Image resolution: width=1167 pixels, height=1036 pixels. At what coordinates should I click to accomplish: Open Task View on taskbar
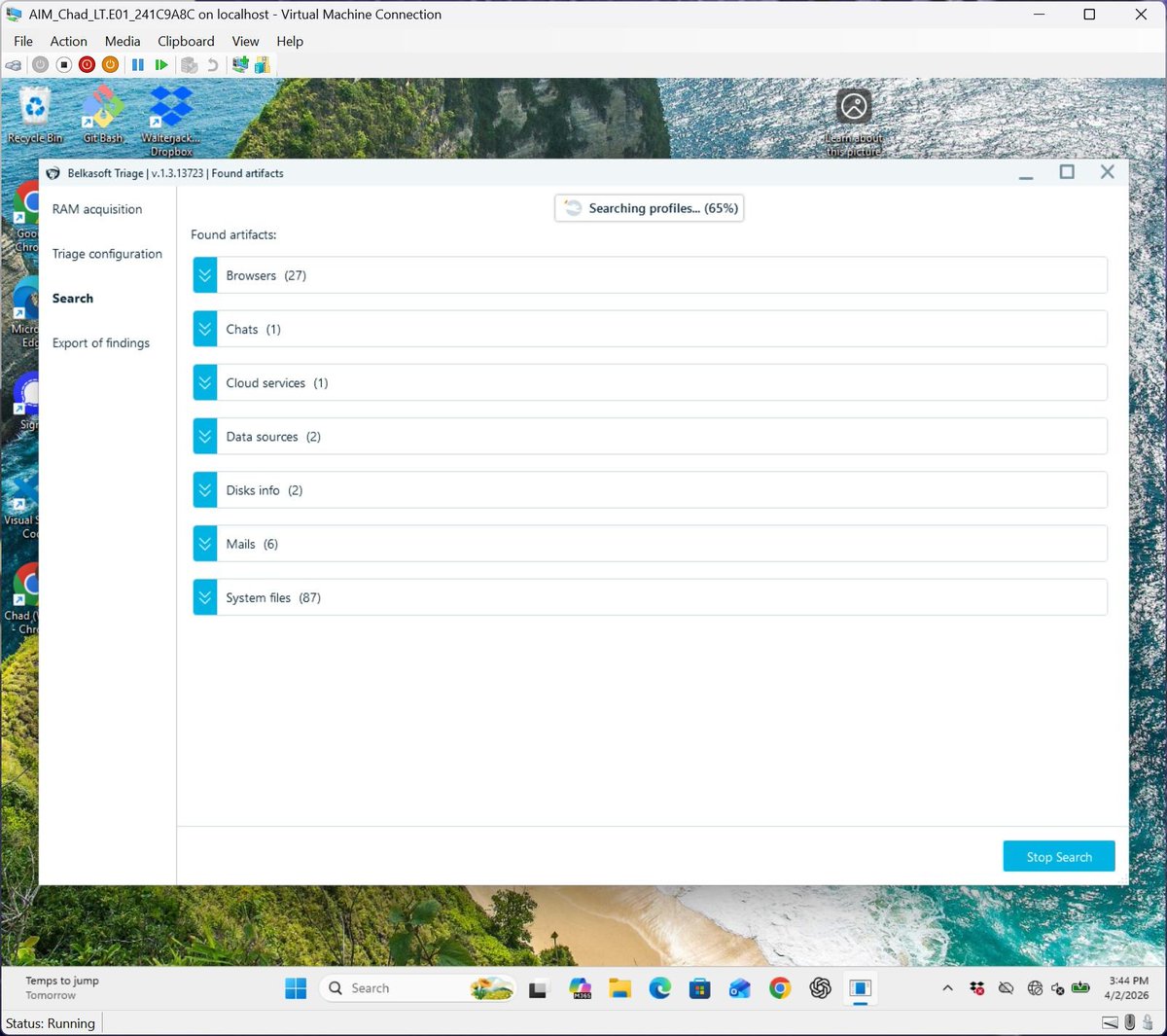(x=539, y=988)
